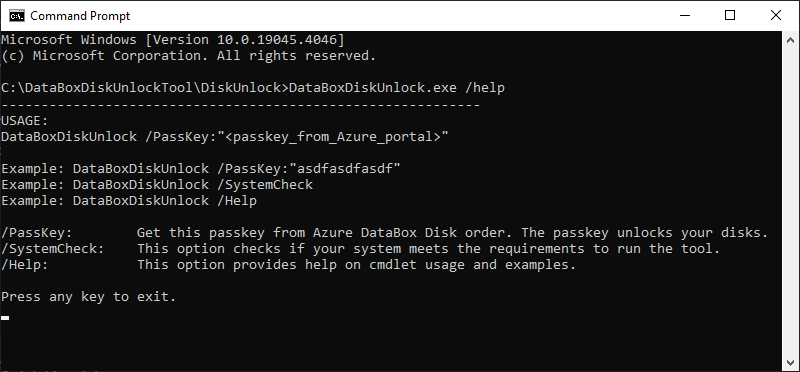The width and height of the screenshot is (800, 372).
Task: Click the USAGE: heading line
Action: pyautogui.click(x=24, y=121)
